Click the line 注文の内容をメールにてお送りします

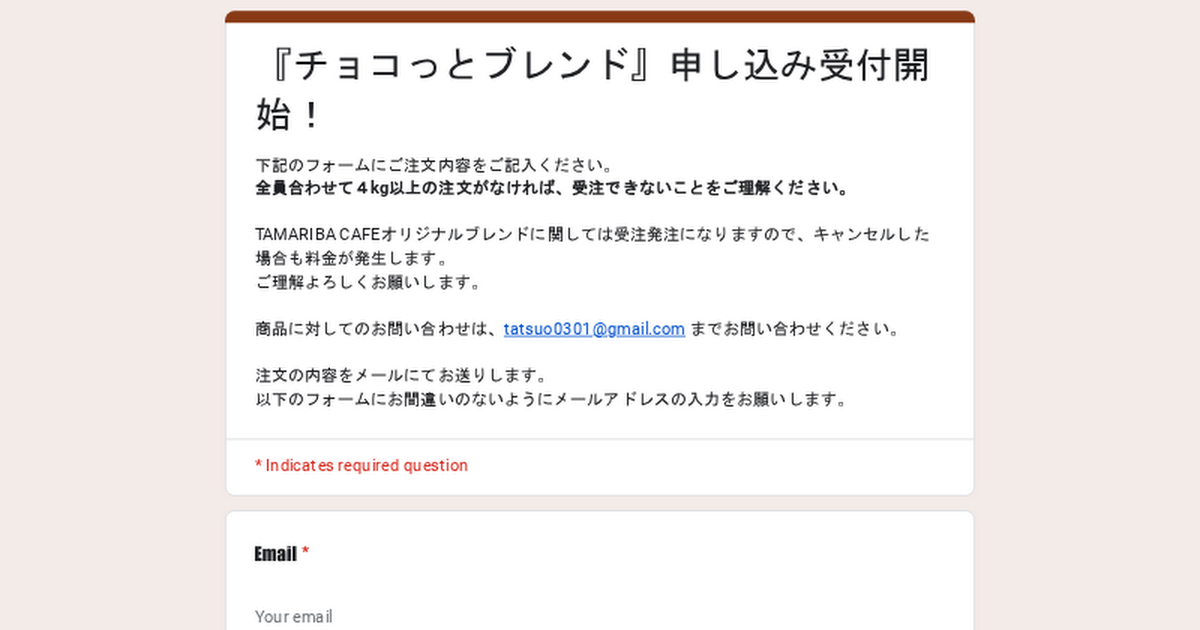pyautogui.click(x=400, y=376)
